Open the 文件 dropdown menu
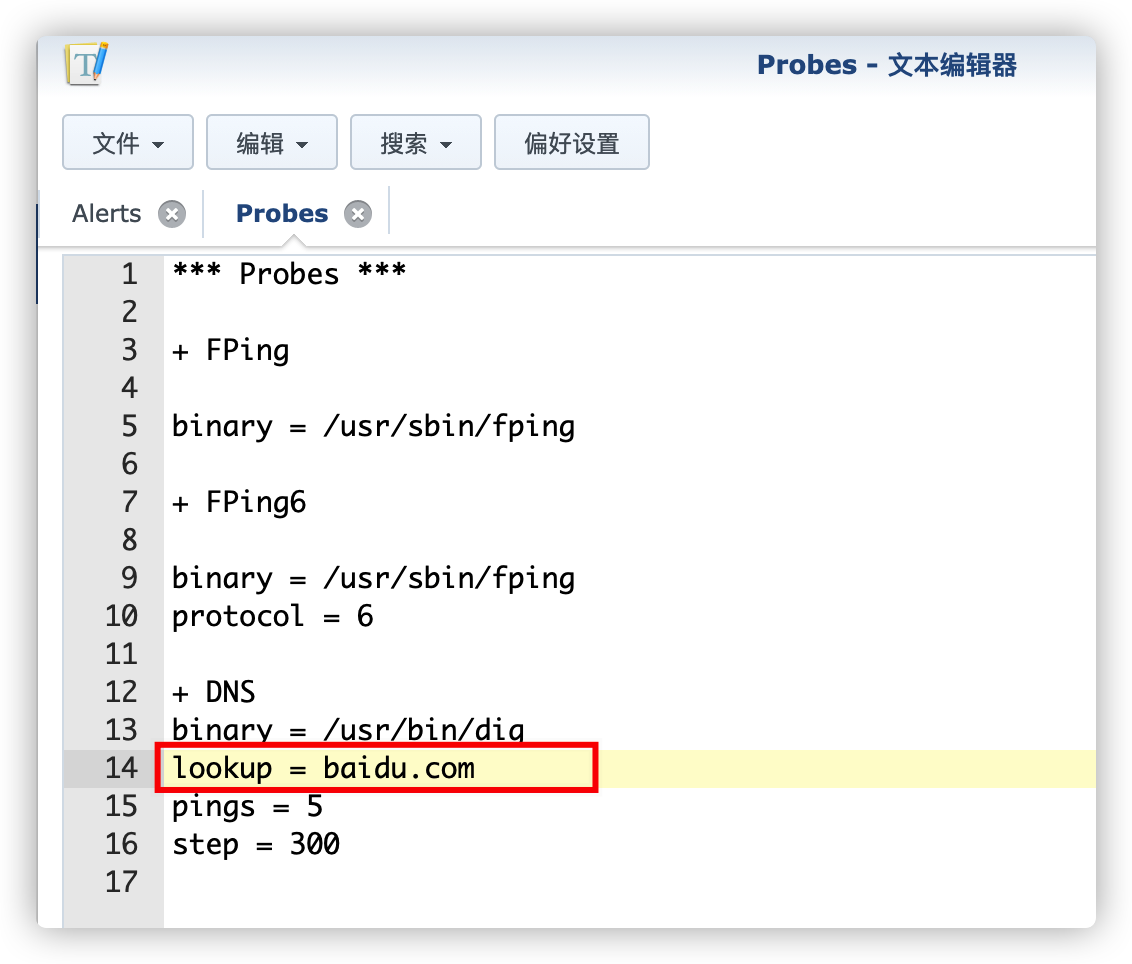The width and height of the screenshot is (1132, 964). (x=128, y=143)
